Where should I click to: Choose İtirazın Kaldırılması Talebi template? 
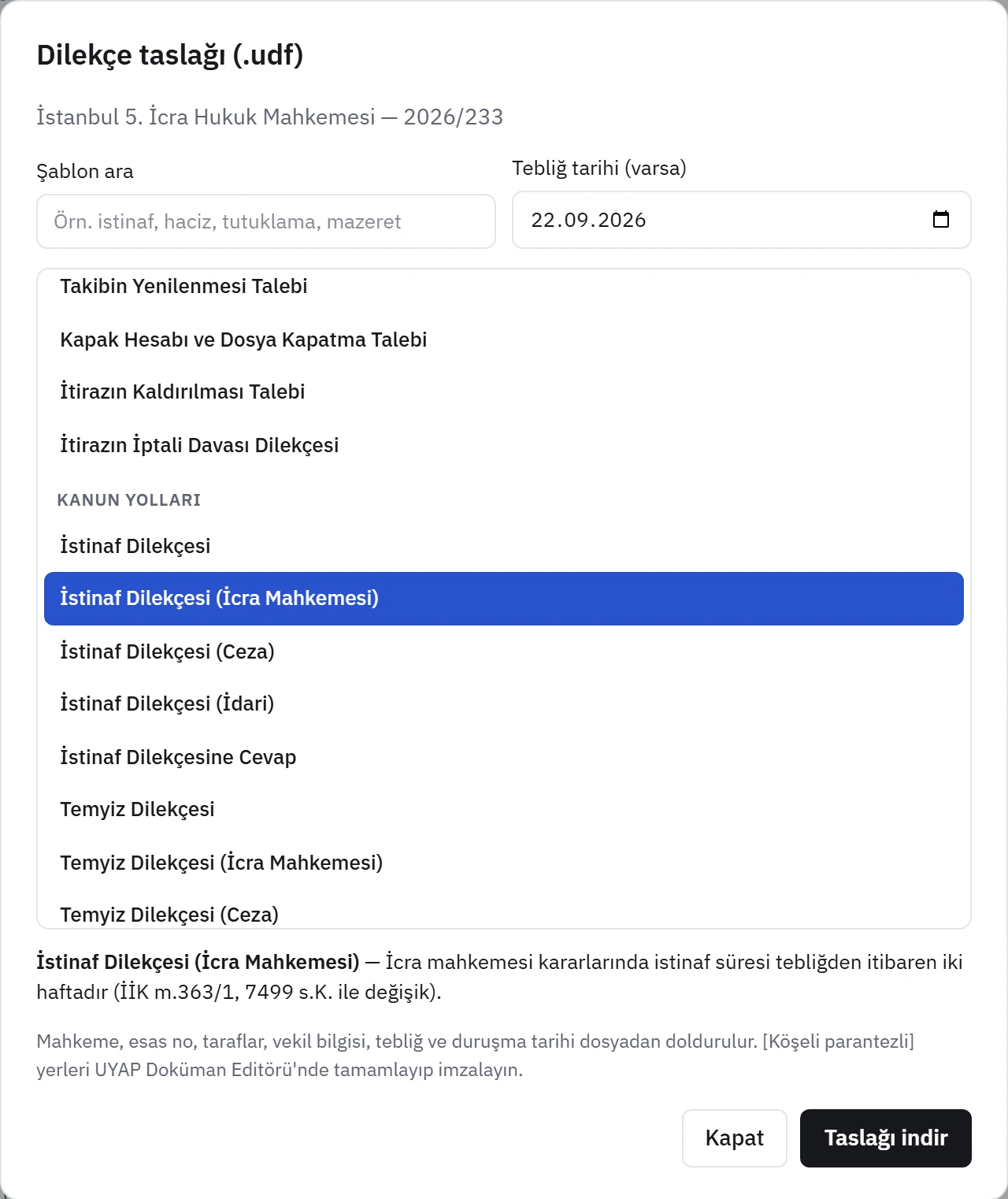[504, 392]
